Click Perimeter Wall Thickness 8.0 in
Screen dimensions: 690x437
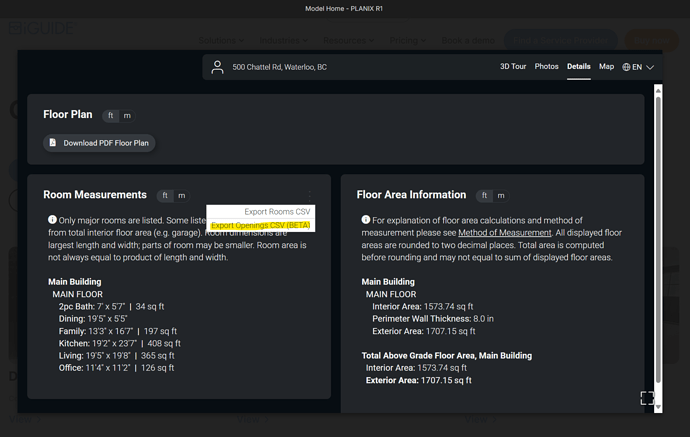click(x=433, y=319)
